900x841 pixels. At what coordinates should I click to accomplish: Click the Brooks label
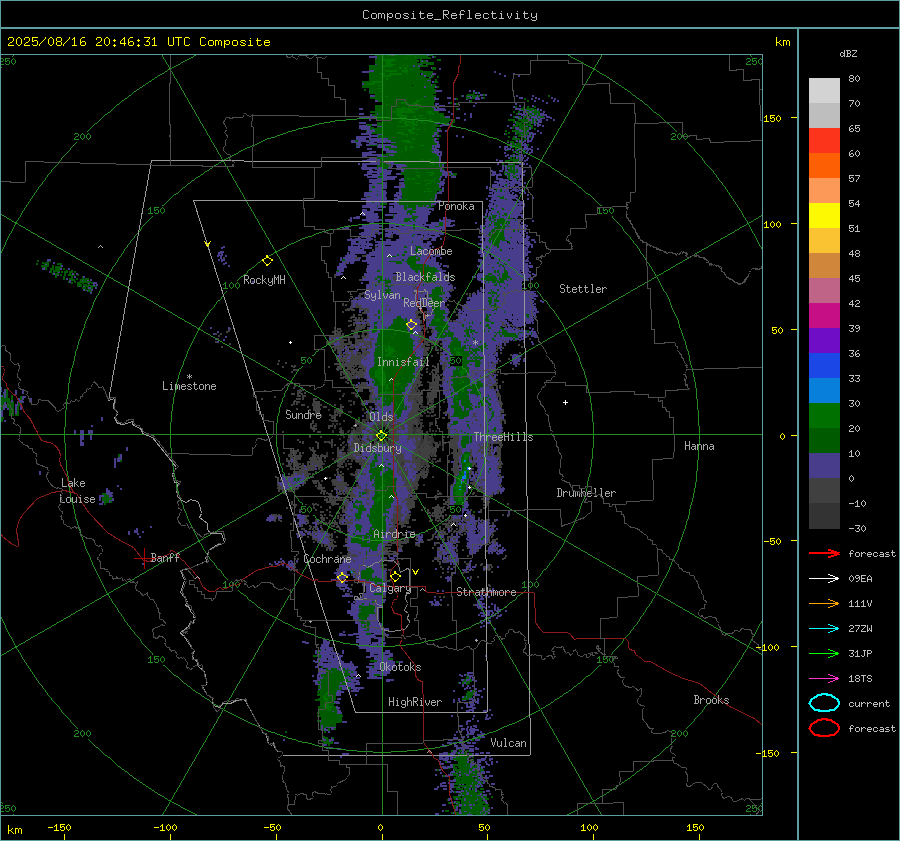tap(711, 700)
